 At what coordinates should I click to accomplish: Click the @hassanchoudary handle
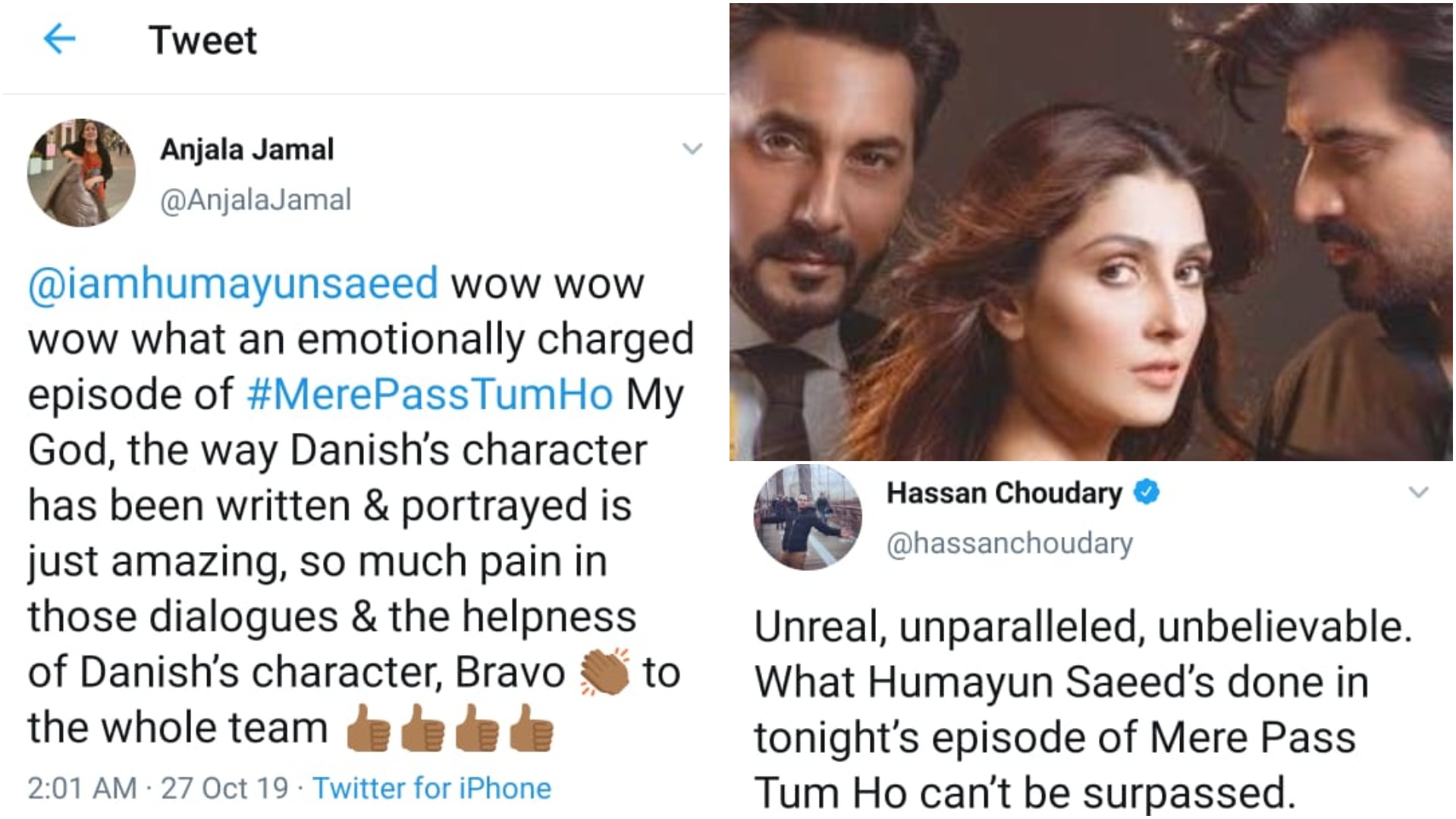[x=1009, y=543]
